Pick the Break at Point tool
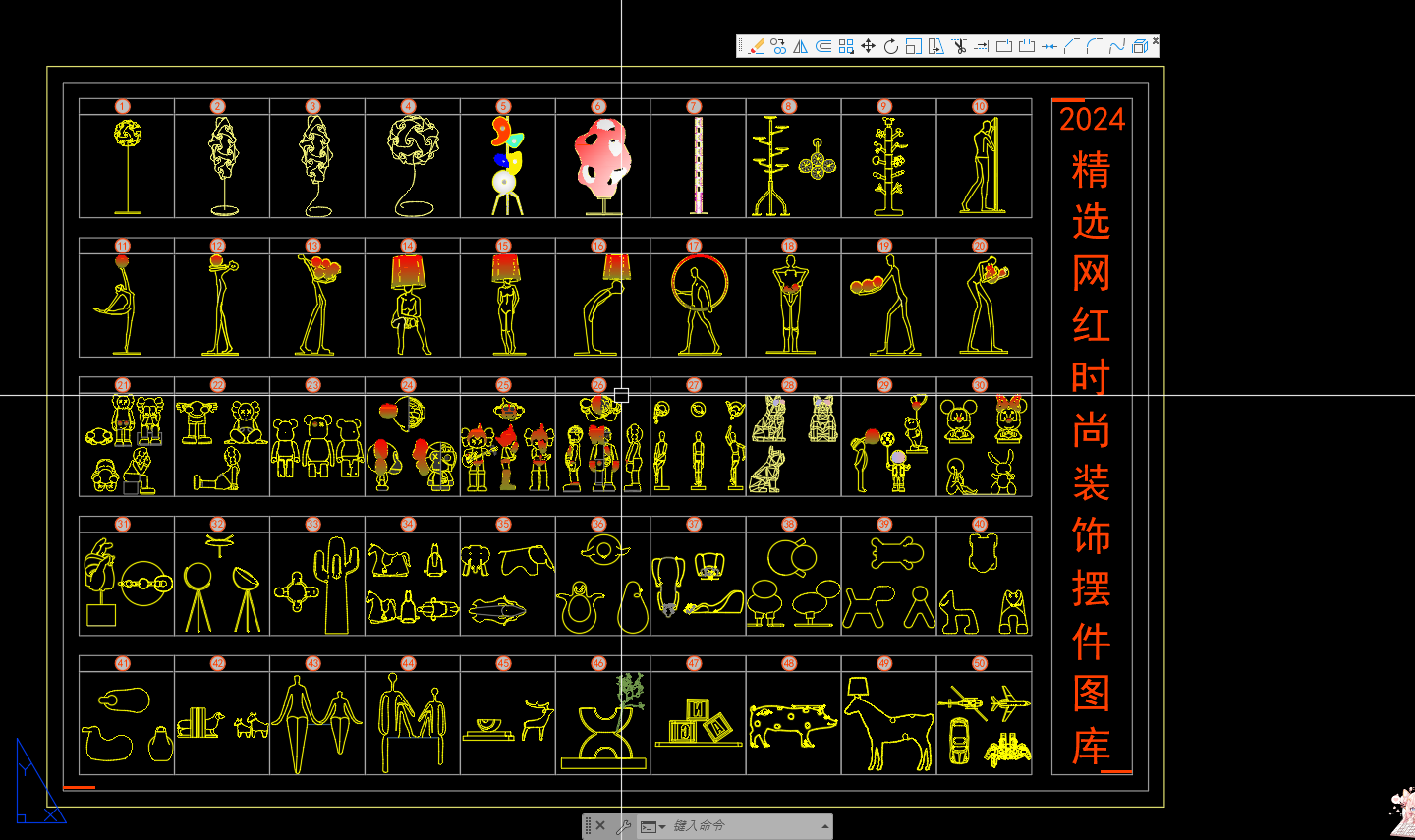 1004,46
